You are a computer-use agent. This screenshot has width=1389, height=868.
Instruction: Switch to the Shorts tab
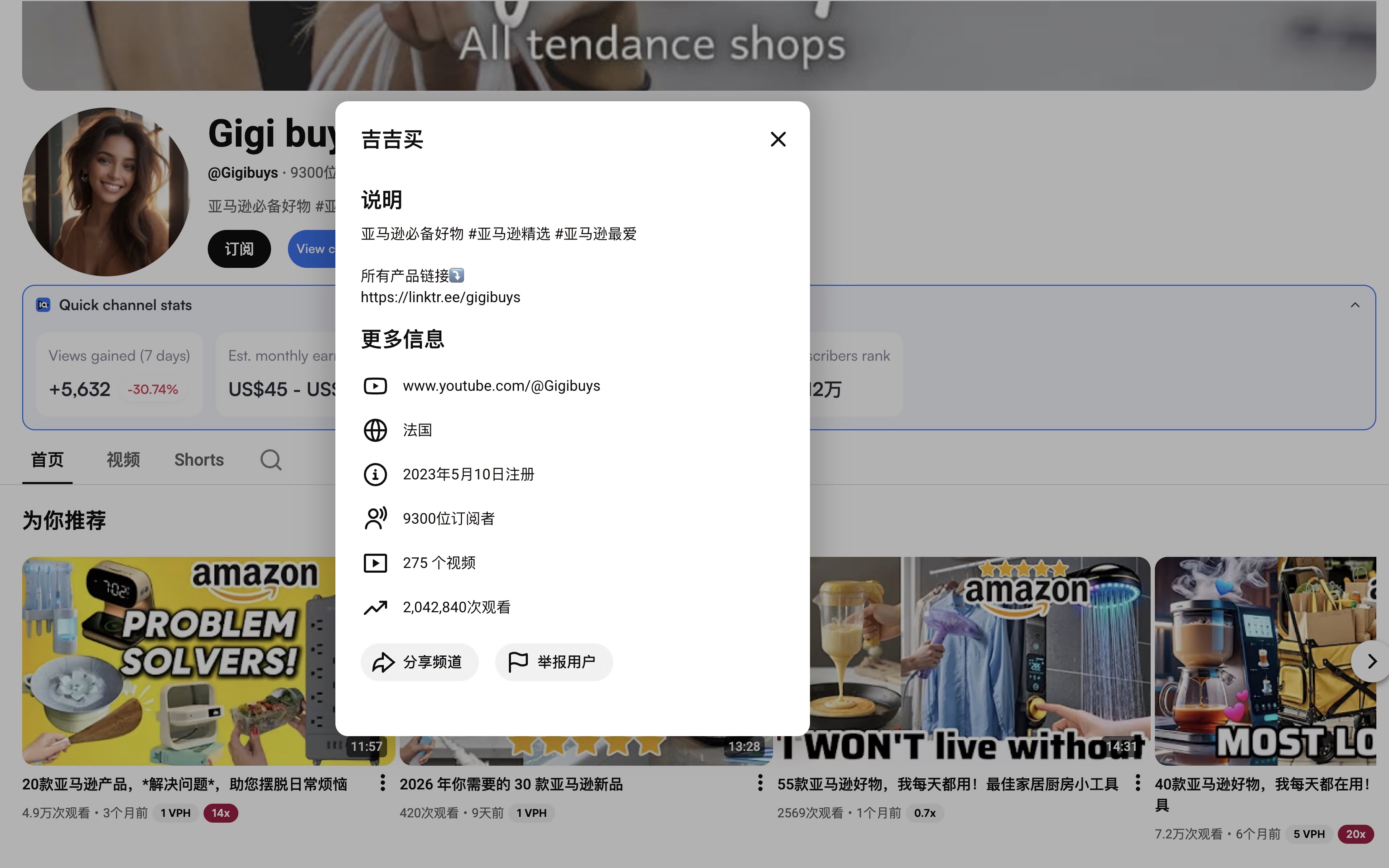click(199, 460)
